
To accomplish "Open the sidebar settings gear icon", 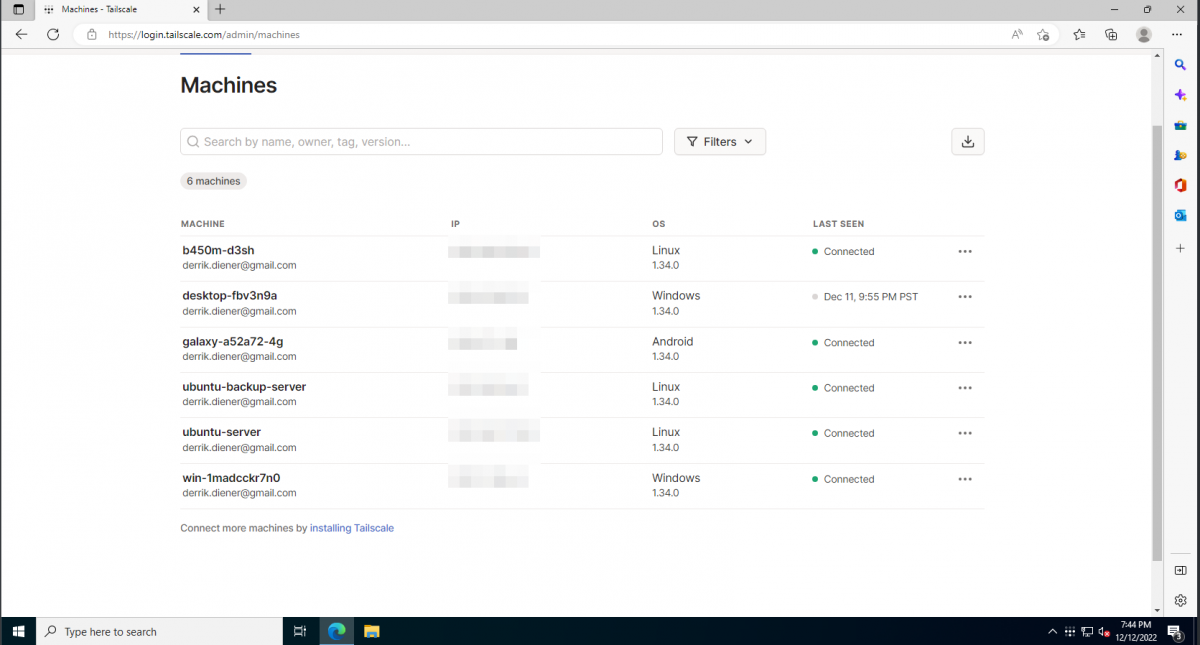I will [1180, 600].
